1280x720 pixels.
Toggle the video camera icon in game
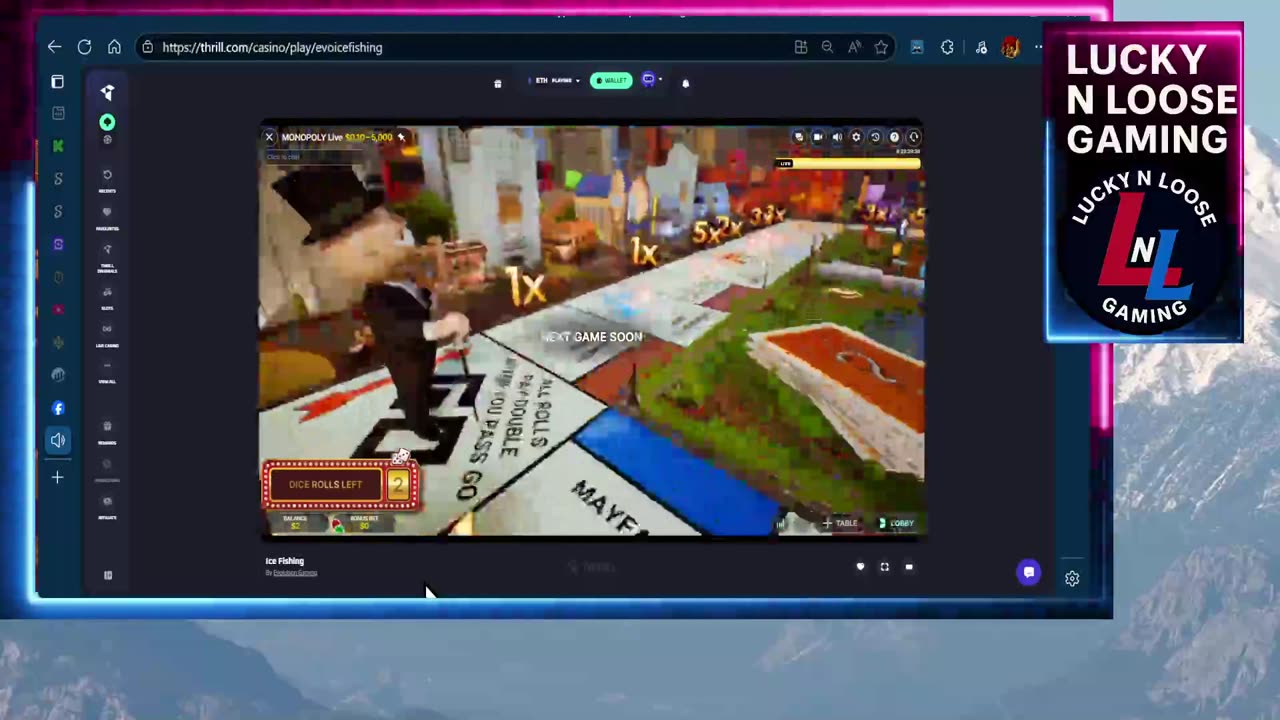point(818,137)
